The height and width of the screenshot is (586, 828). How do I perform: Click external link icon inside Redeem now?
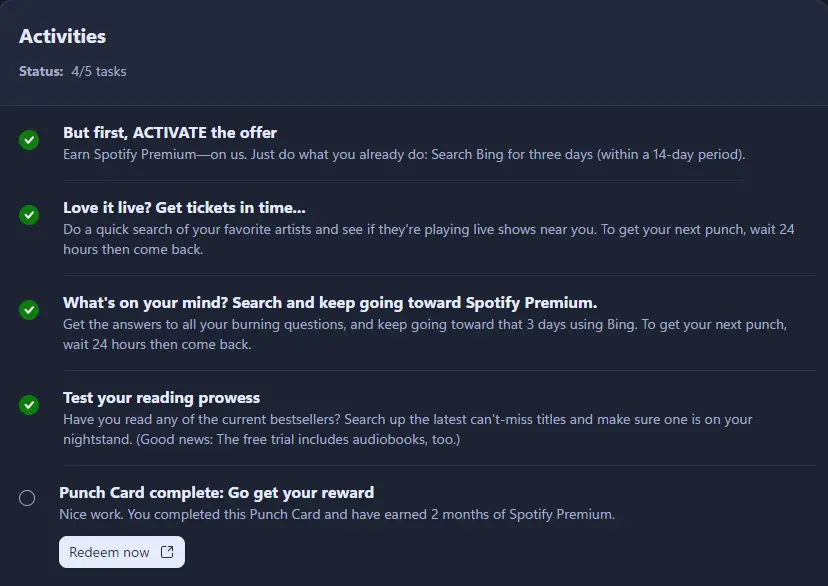(167, 552)
